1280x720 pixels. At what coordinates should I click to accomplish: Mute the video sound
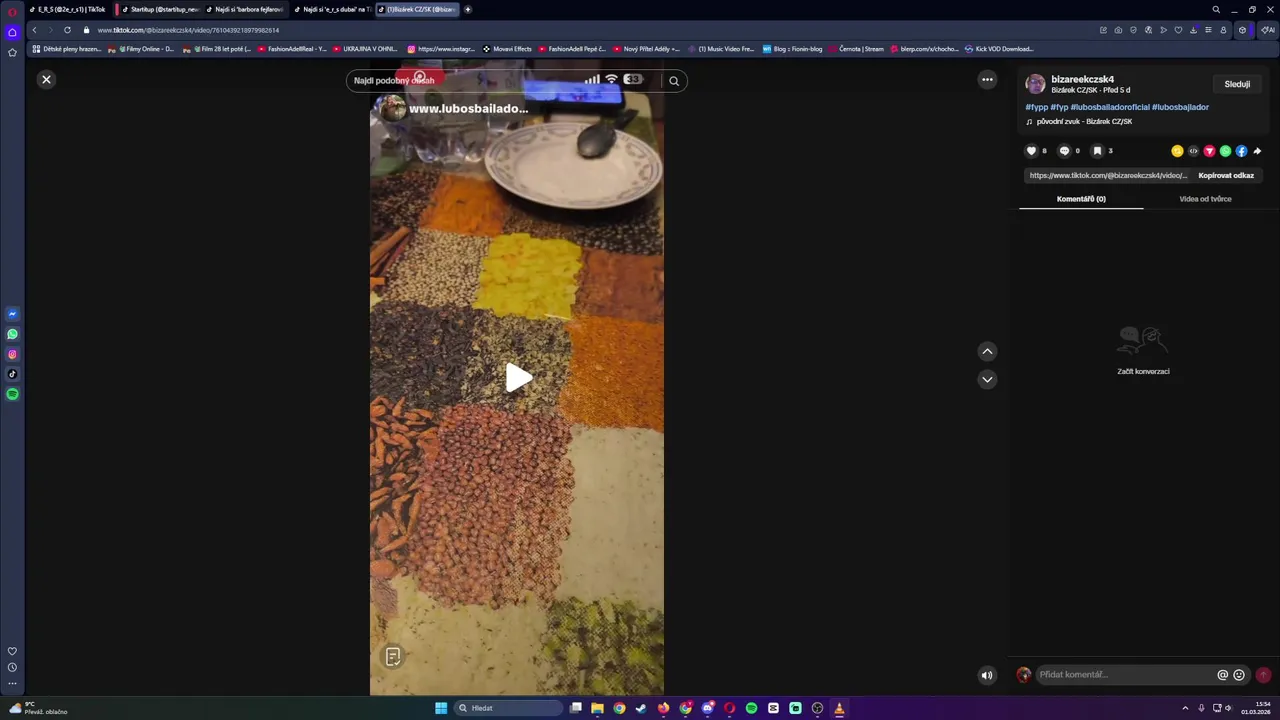pyautogui.click(x=987, y=675)
